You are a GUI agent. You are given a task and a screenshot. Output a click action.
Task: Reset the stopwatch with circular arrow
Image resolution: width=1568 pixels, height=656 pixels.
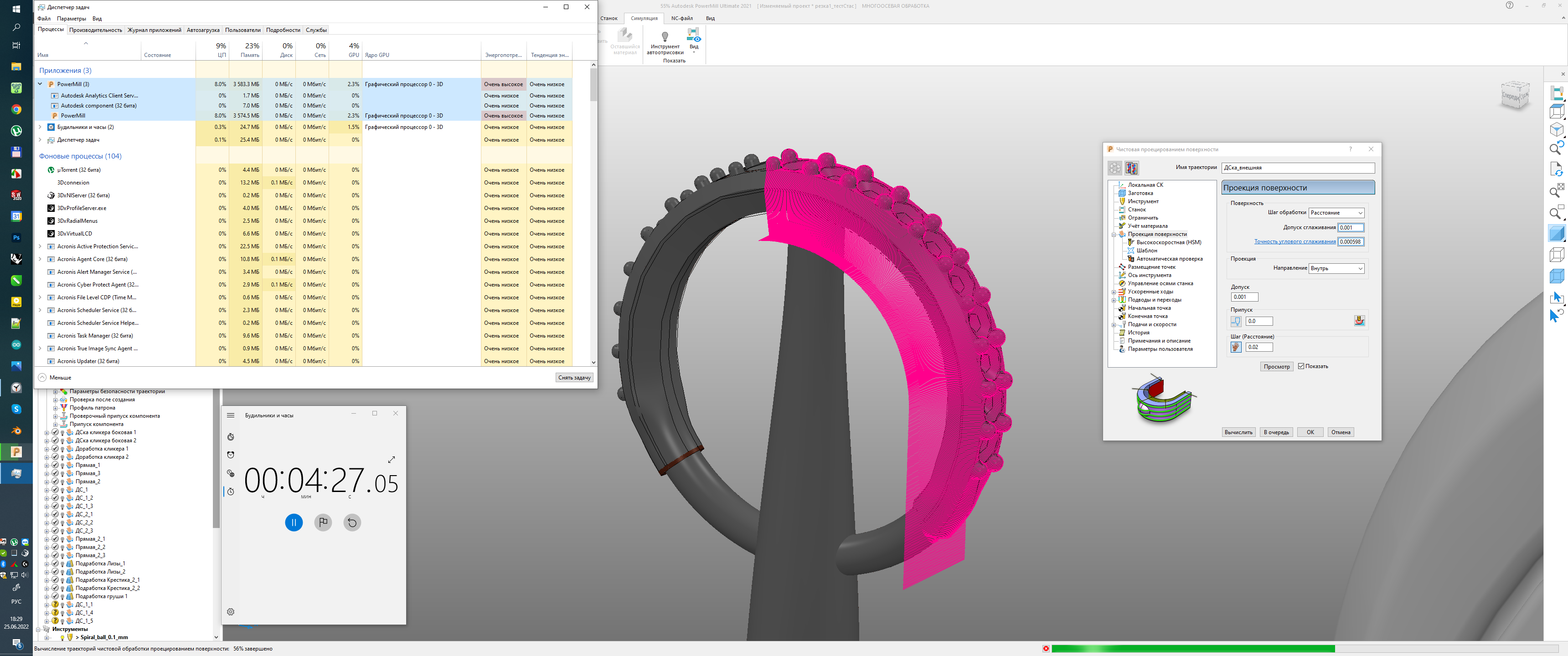click(352, 522)
